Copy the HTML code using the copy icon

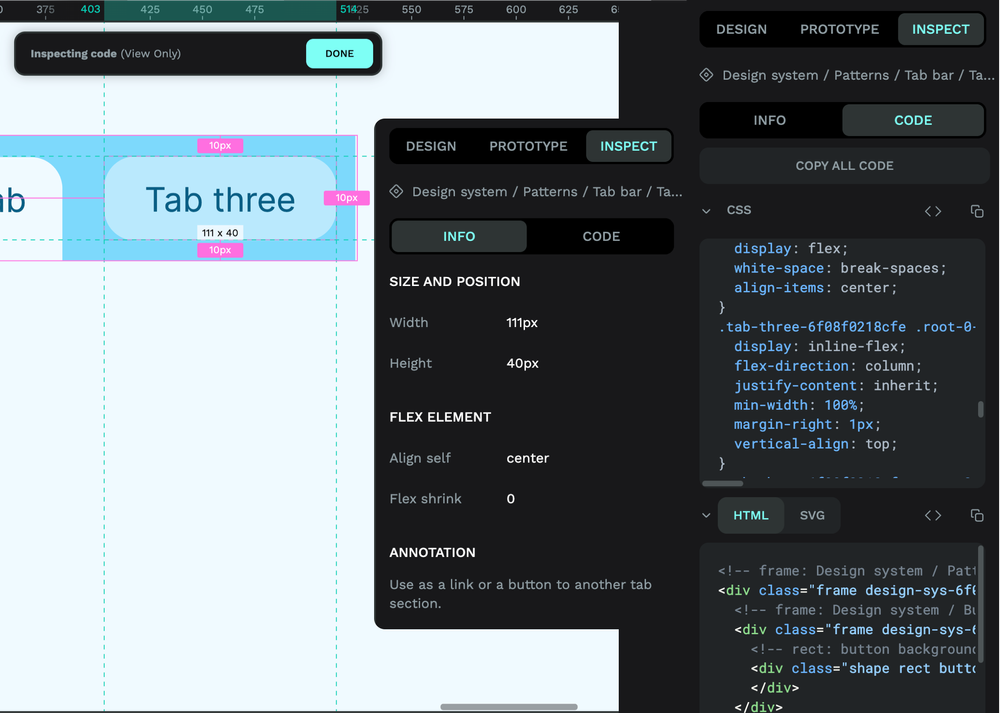pos(977,515)
